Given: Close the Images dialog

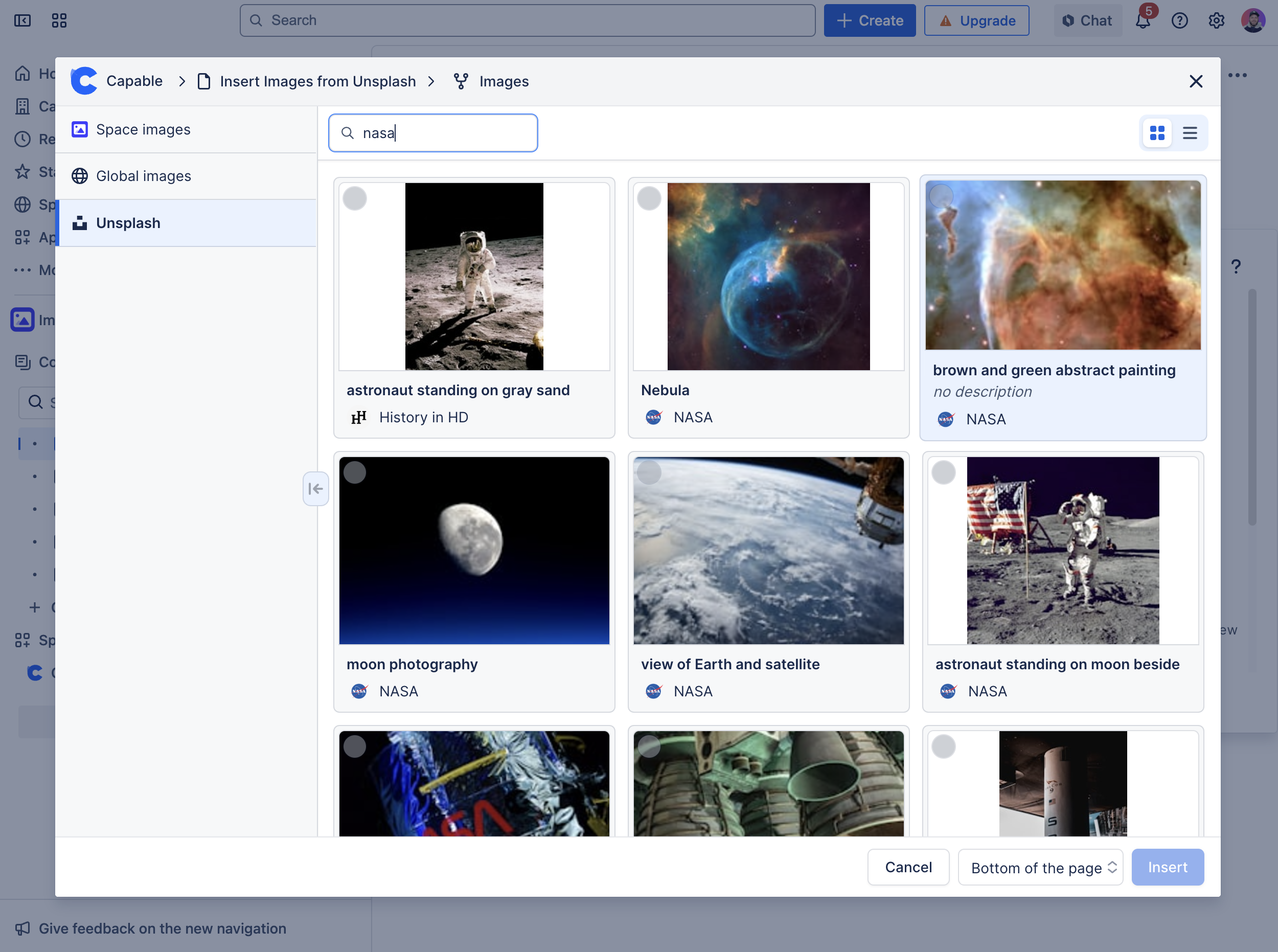Looking at the screenshot, I should click(1196, 81).
